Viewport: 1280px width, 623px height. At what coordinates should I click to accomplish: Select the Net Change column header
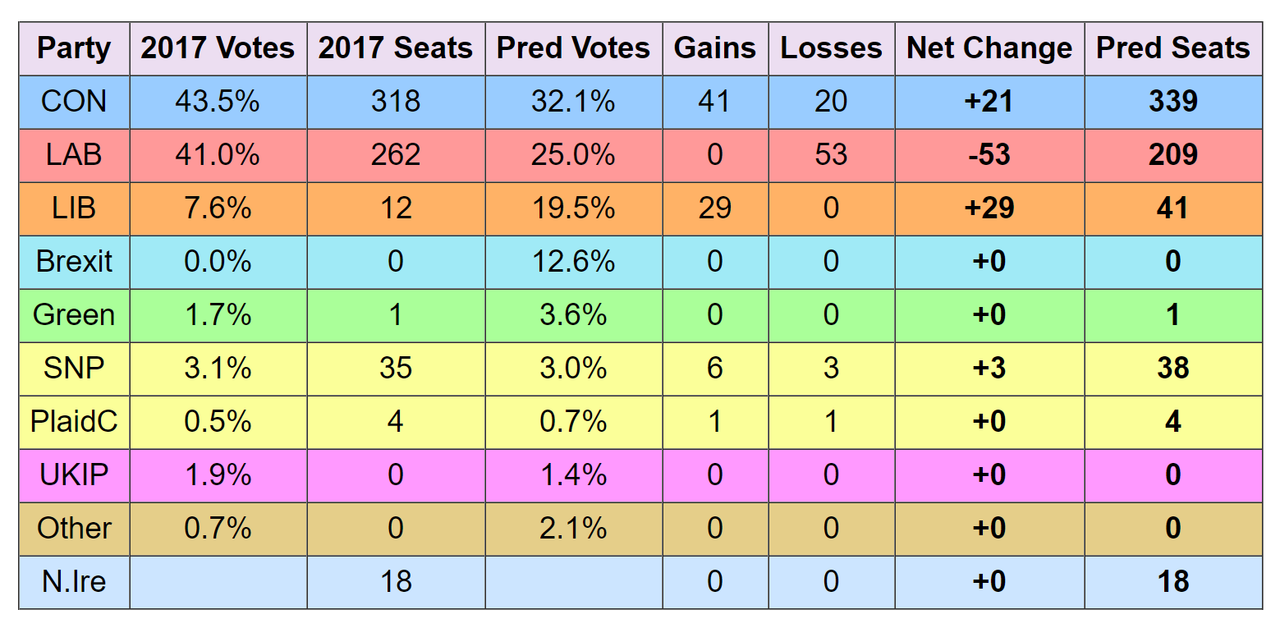coord(989,48)
